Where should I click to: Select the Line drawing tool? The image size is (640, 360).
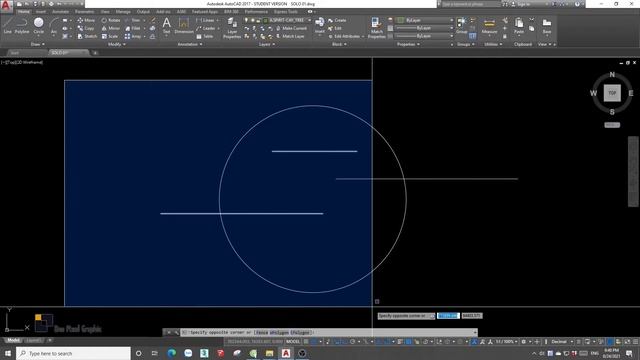(7, 25)
